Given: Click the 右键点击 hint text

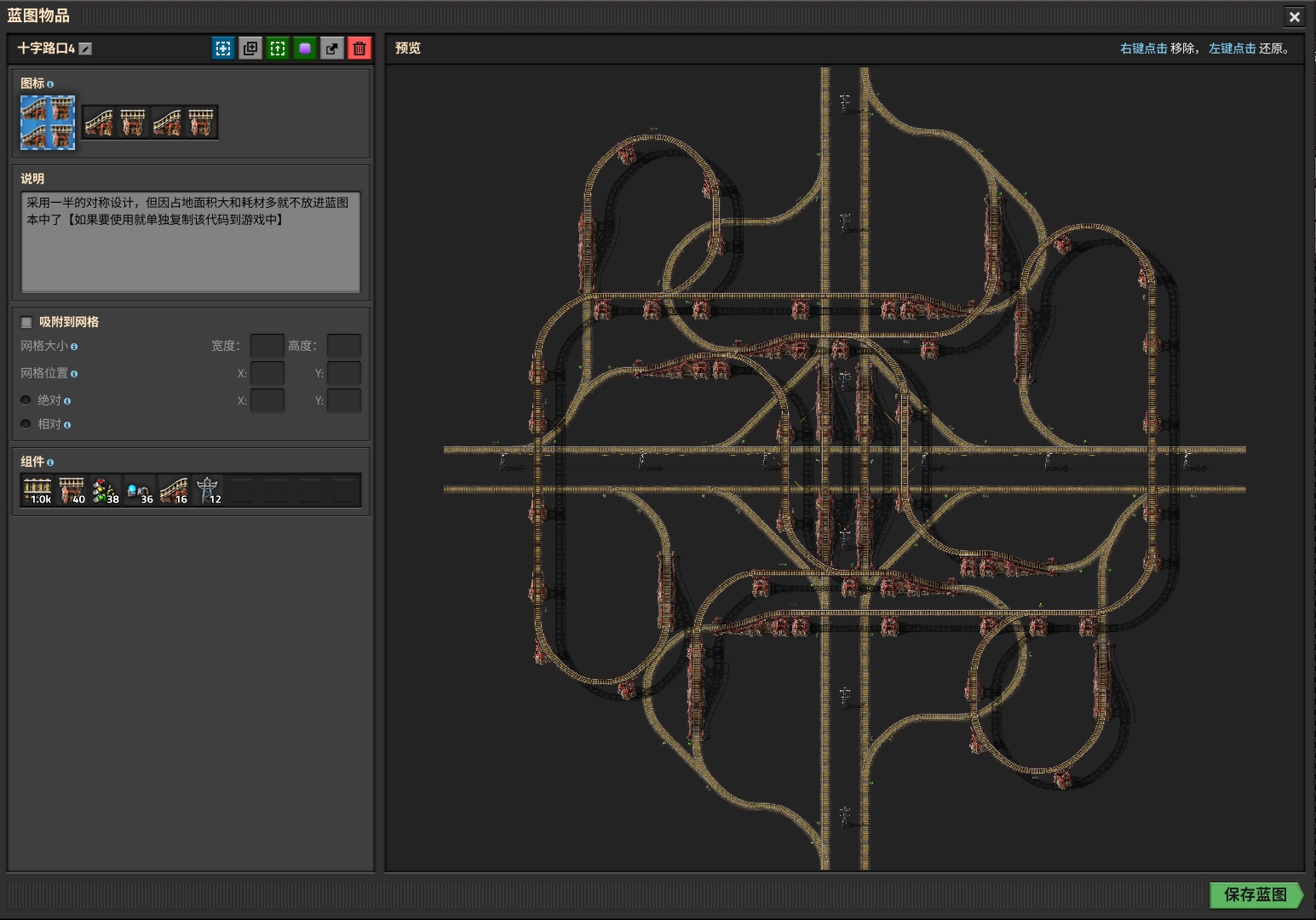Looking at the screenshot, I should click(x=1143, y=49).
